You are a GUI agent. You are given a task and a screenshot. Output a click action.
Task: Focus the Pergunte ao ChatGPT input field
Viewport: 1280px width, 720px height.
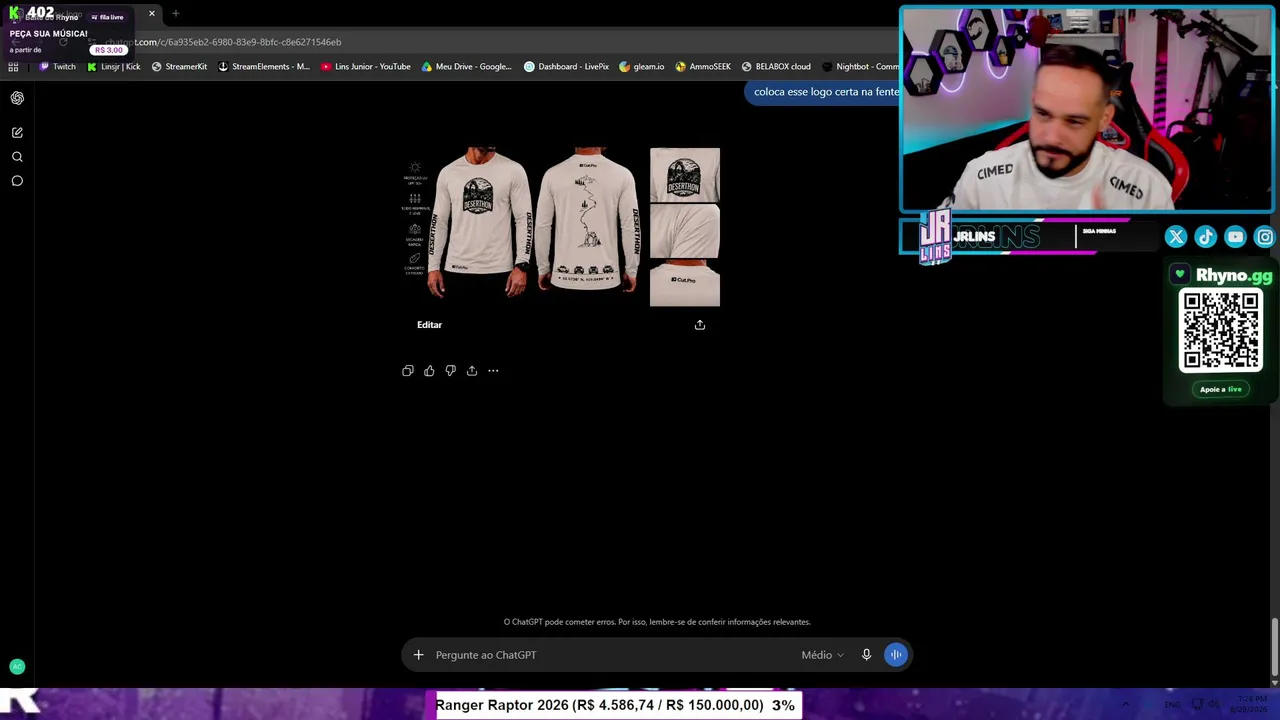[x=612, y=655]
